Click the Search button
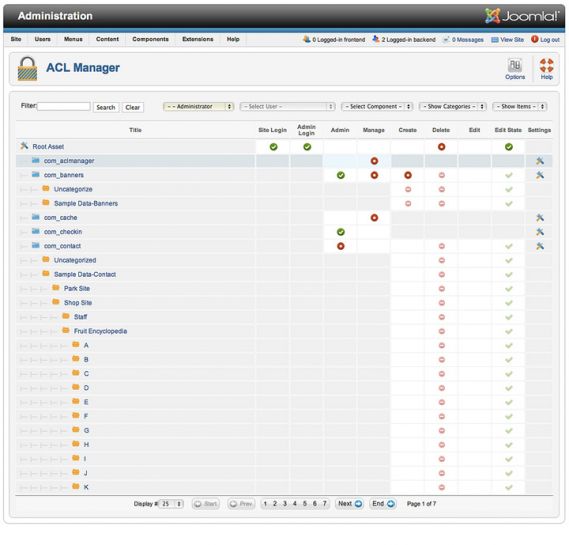Screen dimensions: 569x545 point(106,107)
